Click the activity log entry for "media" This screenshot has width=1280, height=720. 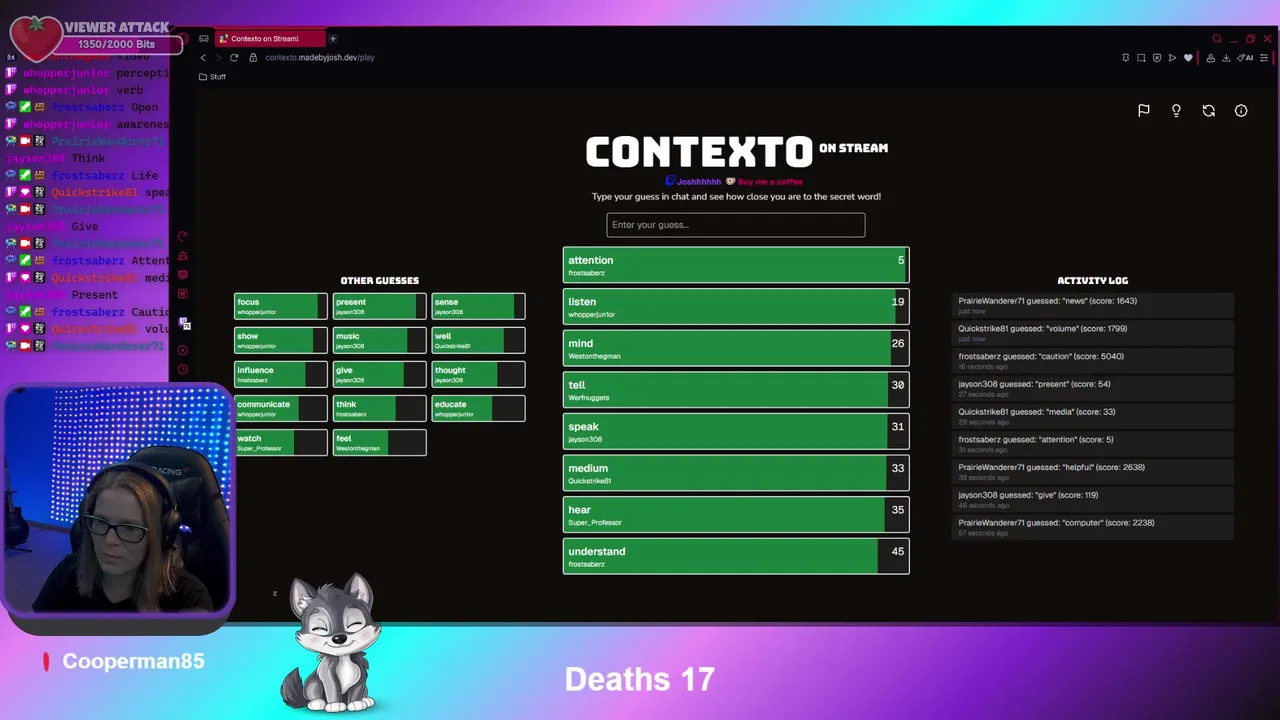[1093, 416]
